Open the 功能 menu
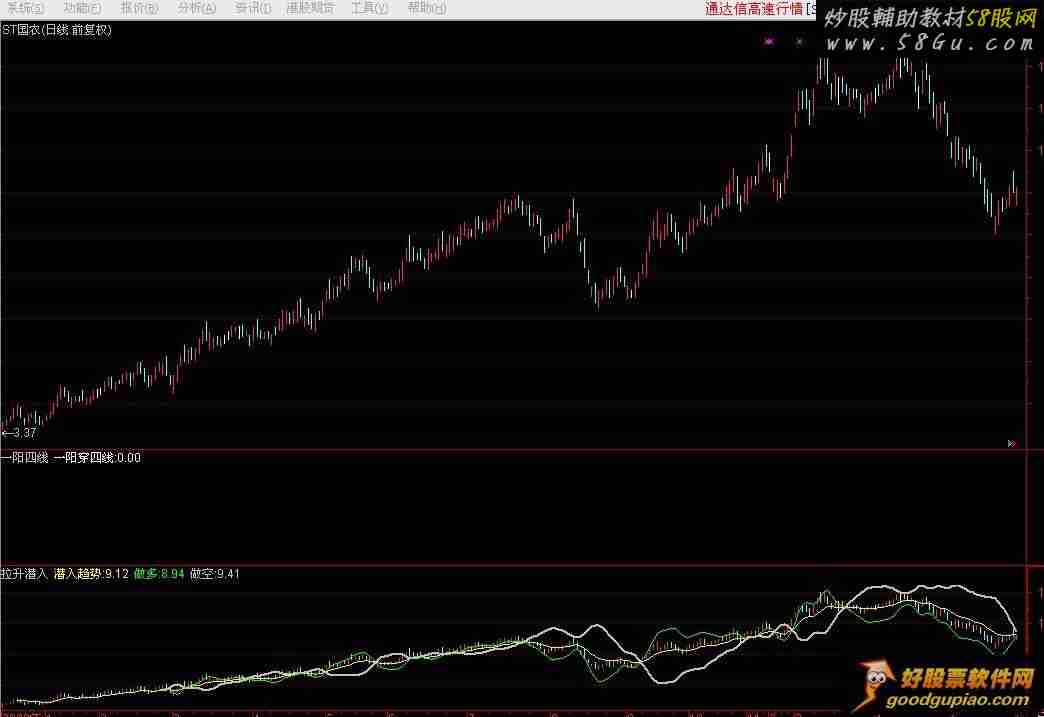Viewport: 1044px width, 717px height. [82, 8]
